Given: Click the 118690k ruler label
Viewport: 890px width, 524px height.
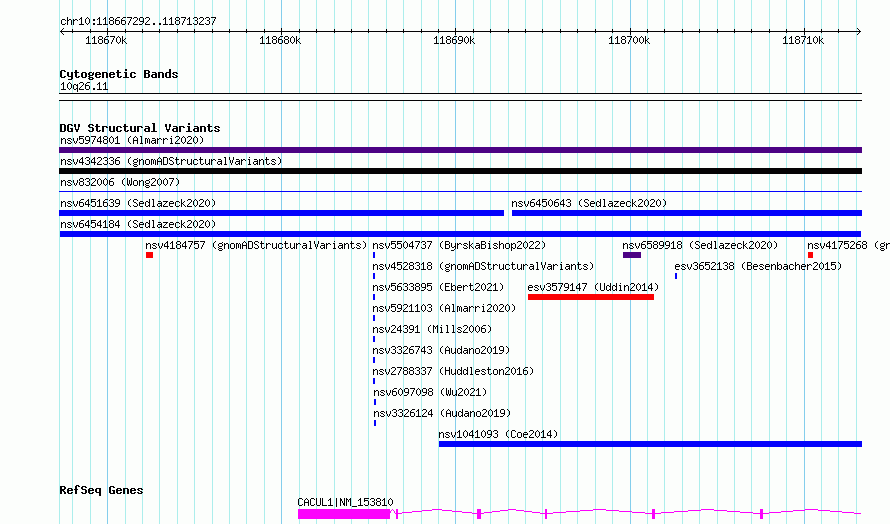Looking at the screenshot, I should (454, 40).
